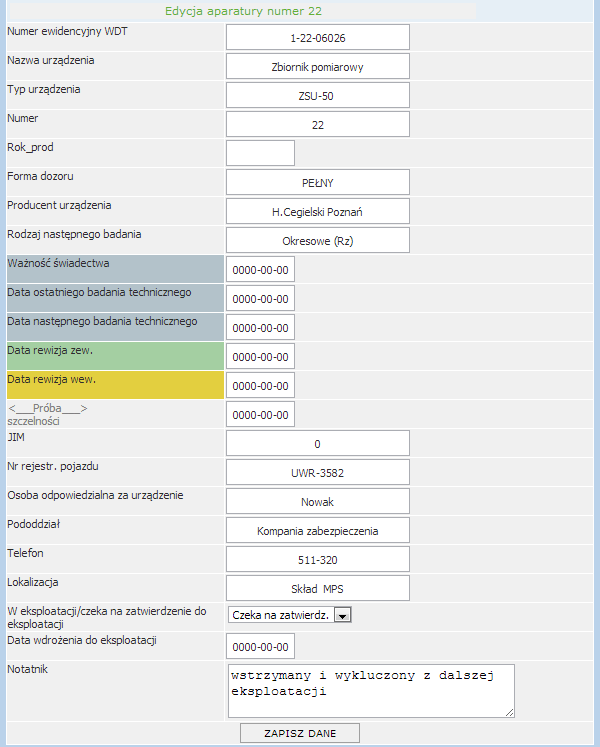Click the Numer field containing 22

317,124
